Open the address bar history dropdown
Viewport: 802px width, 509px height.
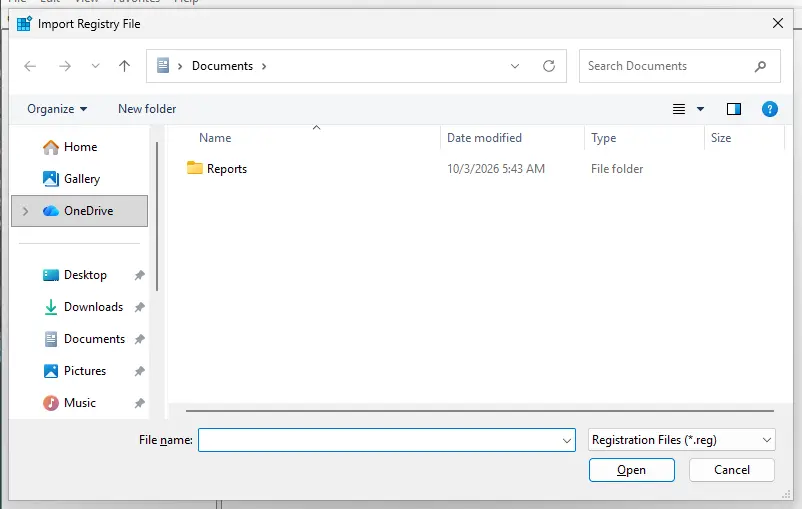(x=515, y=66)
